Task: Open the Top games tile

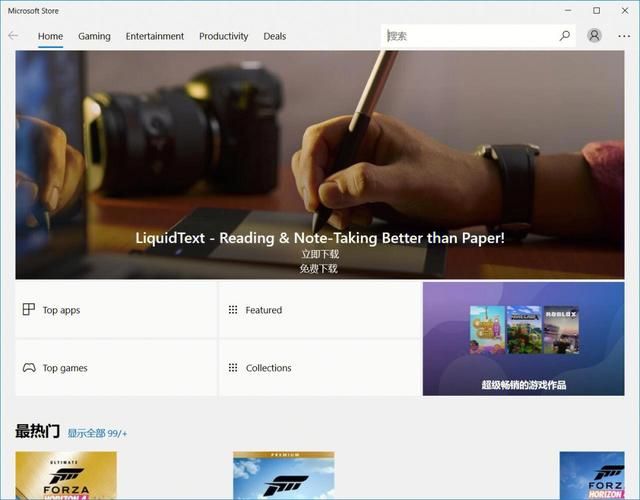Action: pyautogui.click(x=116, y=368)
